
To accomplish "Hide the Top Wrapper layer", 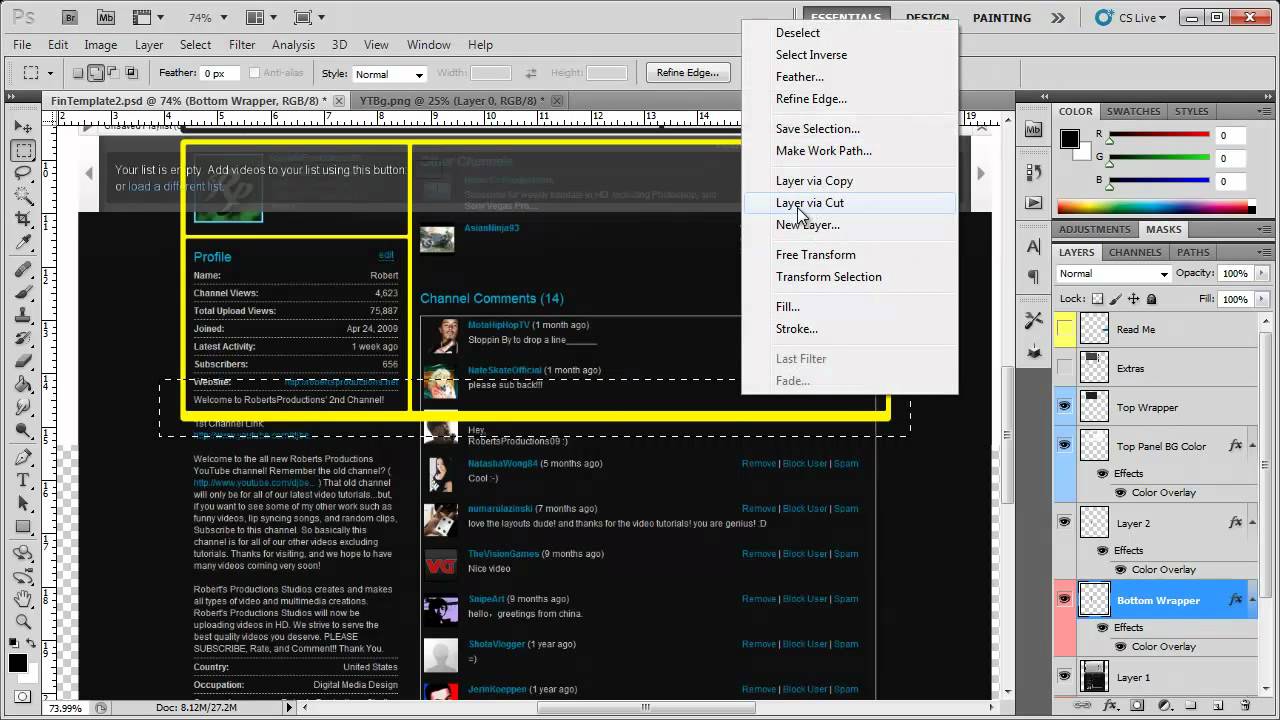I will point(1064,407).
